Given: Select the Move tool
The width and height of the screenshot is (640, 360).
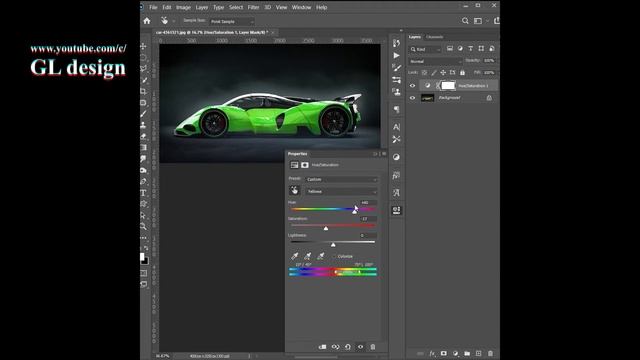Looking at the screenshot, I should click(x=143, y=46).
